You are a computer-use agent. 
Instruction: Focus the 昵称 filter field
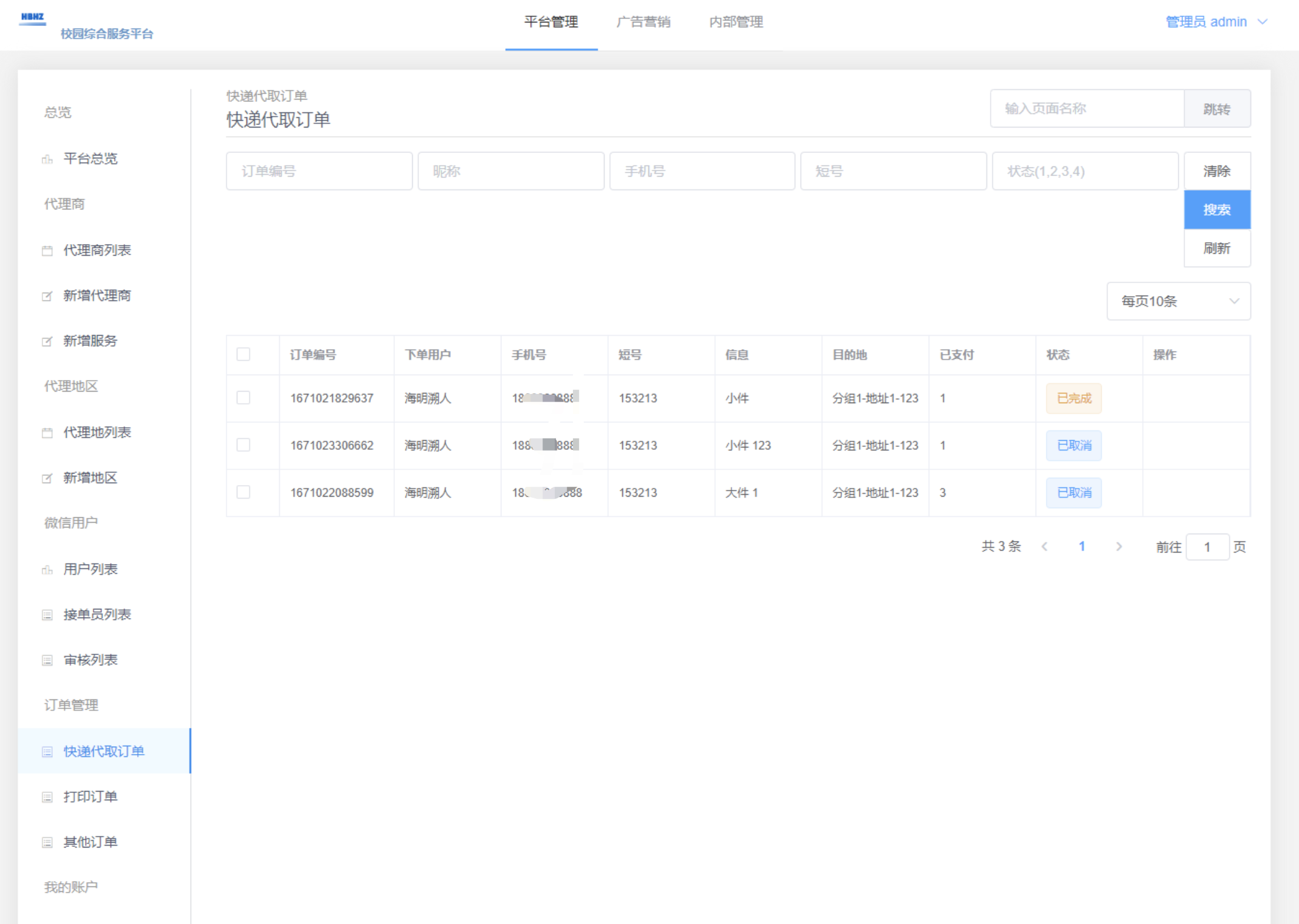point(511,171)
